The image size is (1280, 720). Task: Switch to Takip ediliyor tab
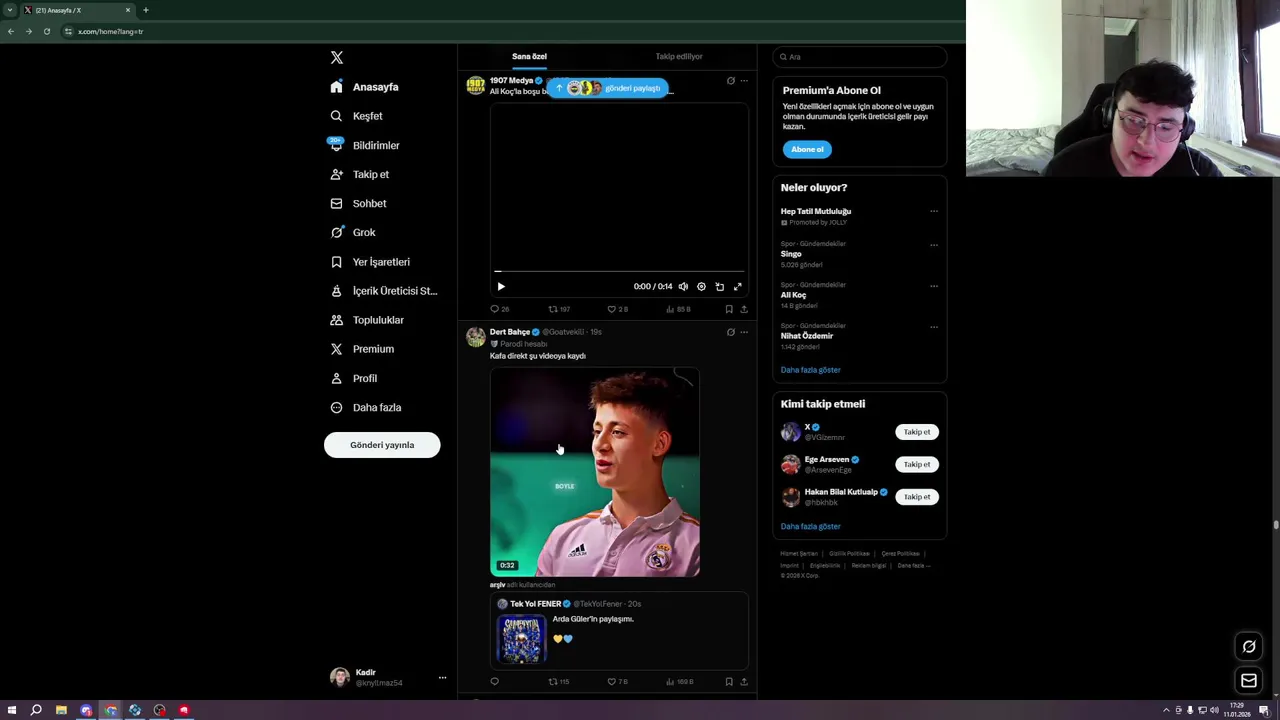[x=679, y=56]
